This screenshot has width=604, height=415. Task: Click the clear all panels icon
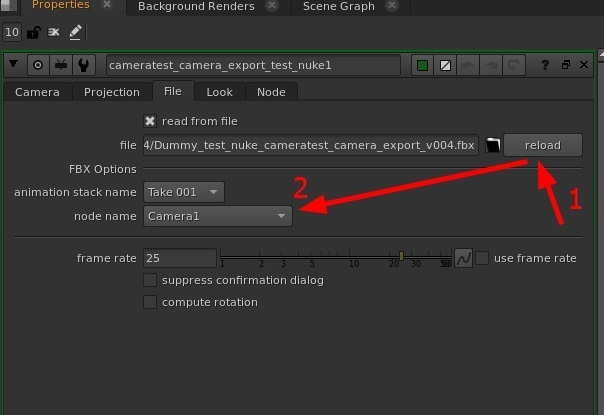(x=54, y=32)
